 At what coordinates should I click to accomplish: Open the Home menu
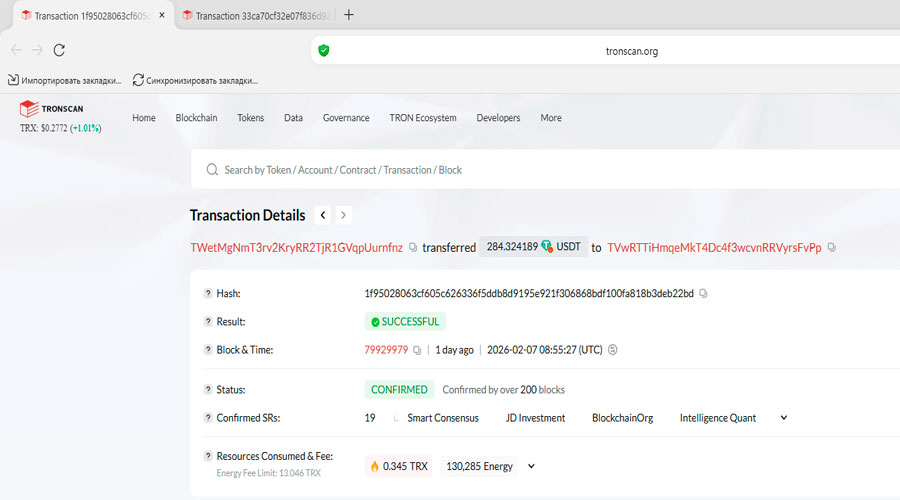click(143, 118)
